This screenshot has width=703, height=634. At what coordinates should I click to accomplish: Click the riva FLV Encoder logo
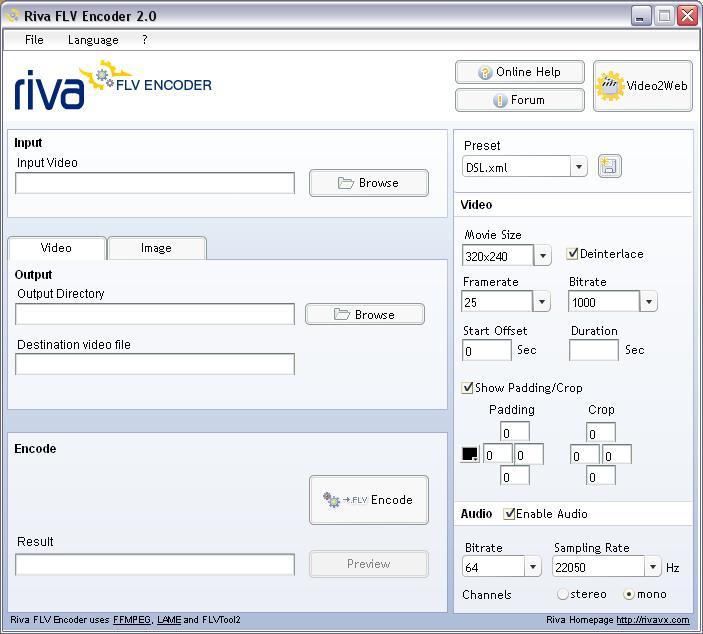113,85
